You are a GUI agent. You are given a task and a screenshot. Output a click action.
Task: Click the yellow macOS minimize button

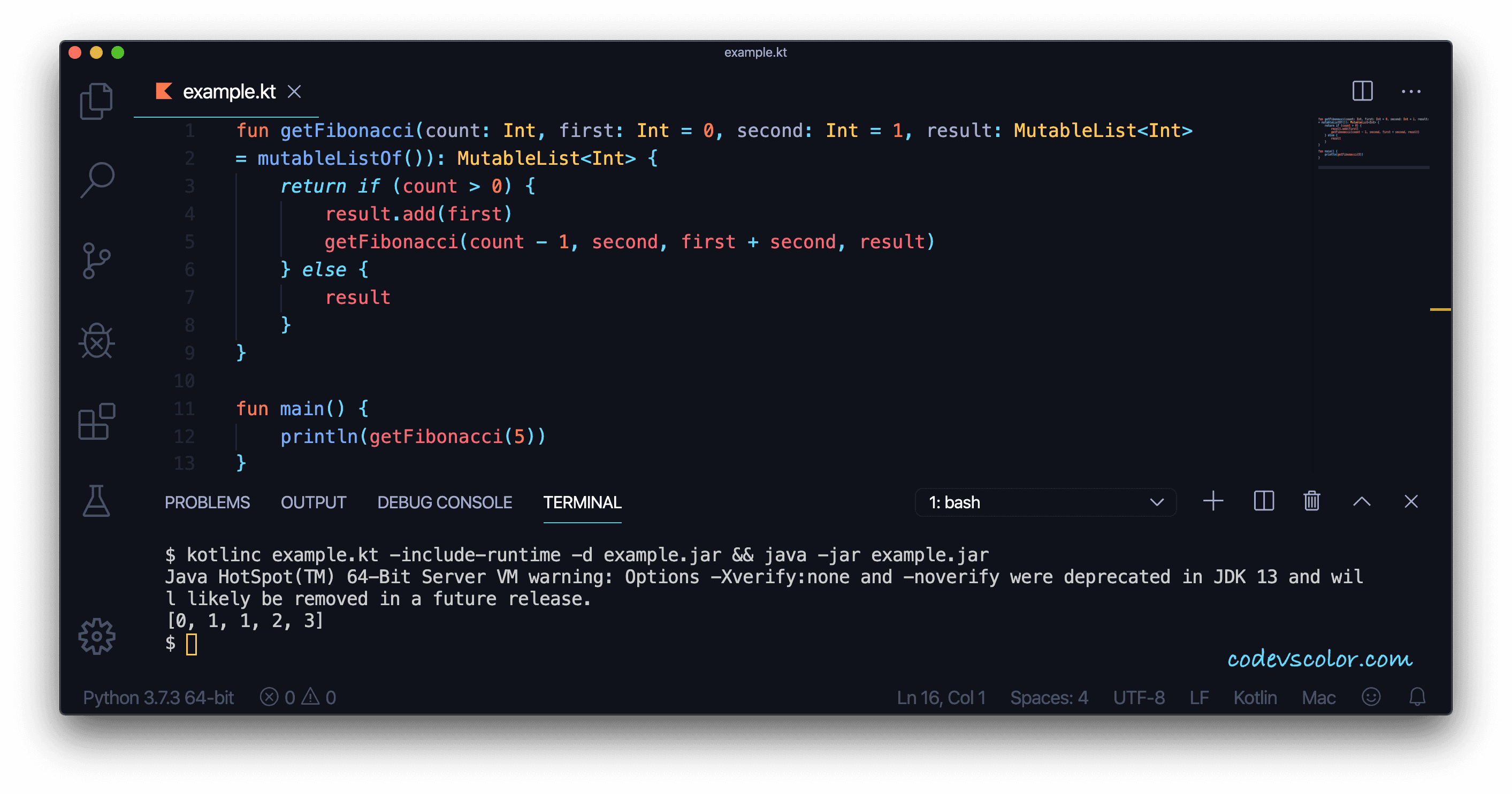96,53
